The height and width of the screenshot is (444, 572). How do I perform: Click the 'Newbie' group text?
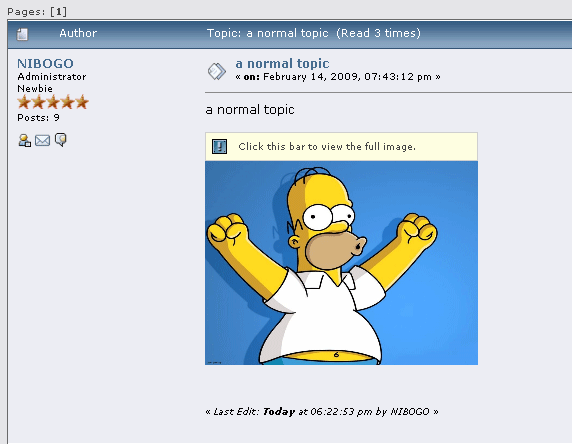coord(35,88)
